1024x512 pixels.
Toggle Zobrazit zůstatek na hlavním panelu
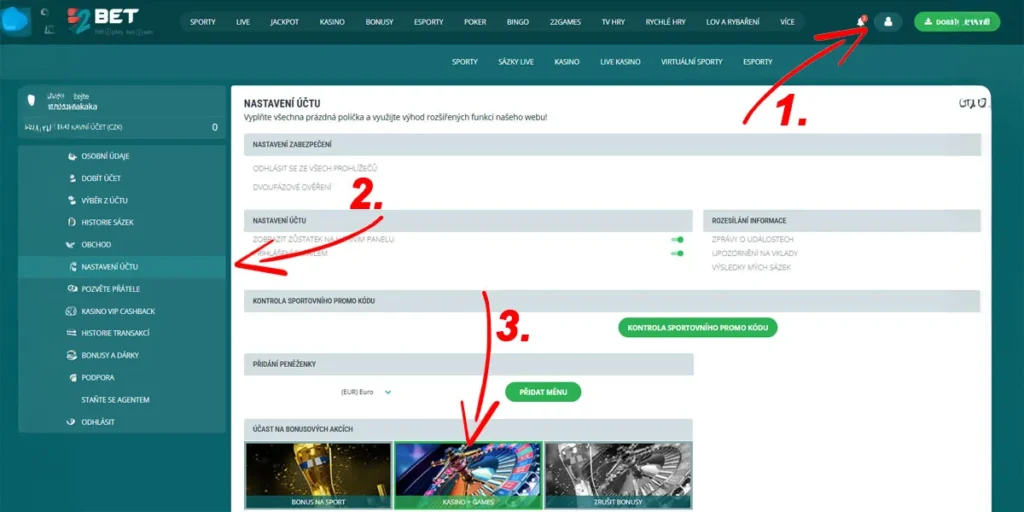(677, 240)
